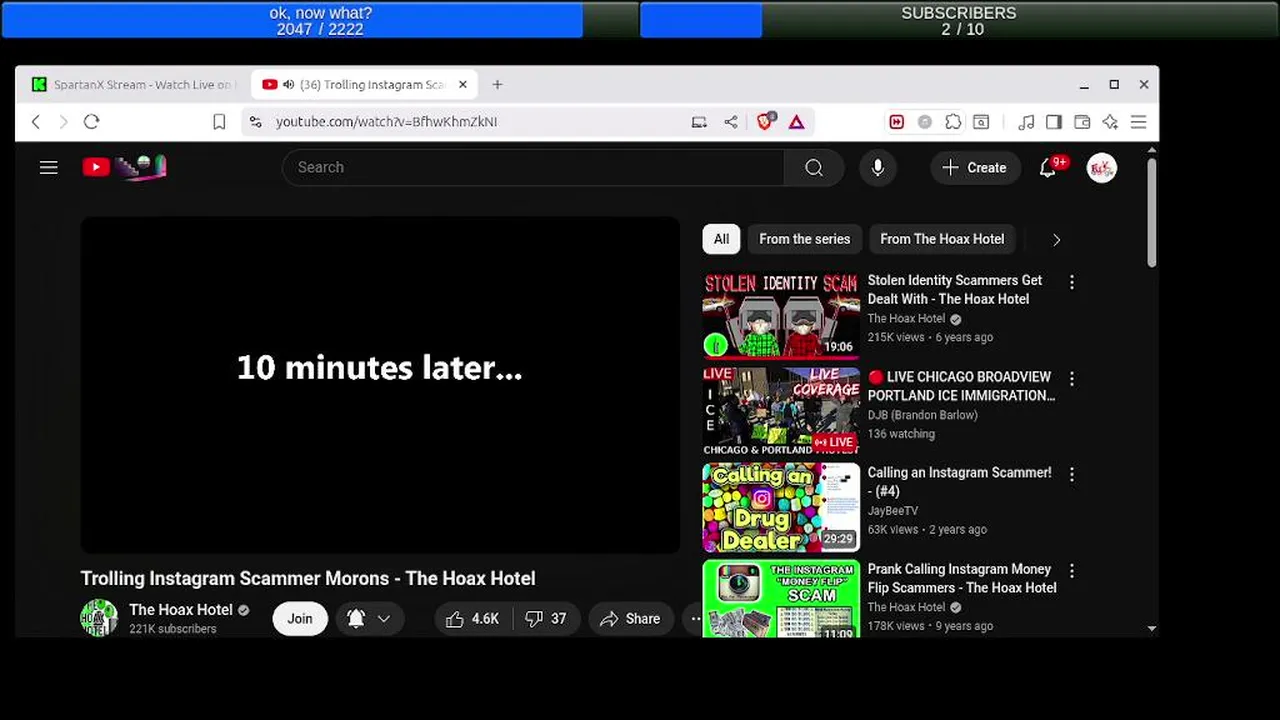Open LIVE Chicago Broadview coverage thumbnail

click(x=781, y=411)
